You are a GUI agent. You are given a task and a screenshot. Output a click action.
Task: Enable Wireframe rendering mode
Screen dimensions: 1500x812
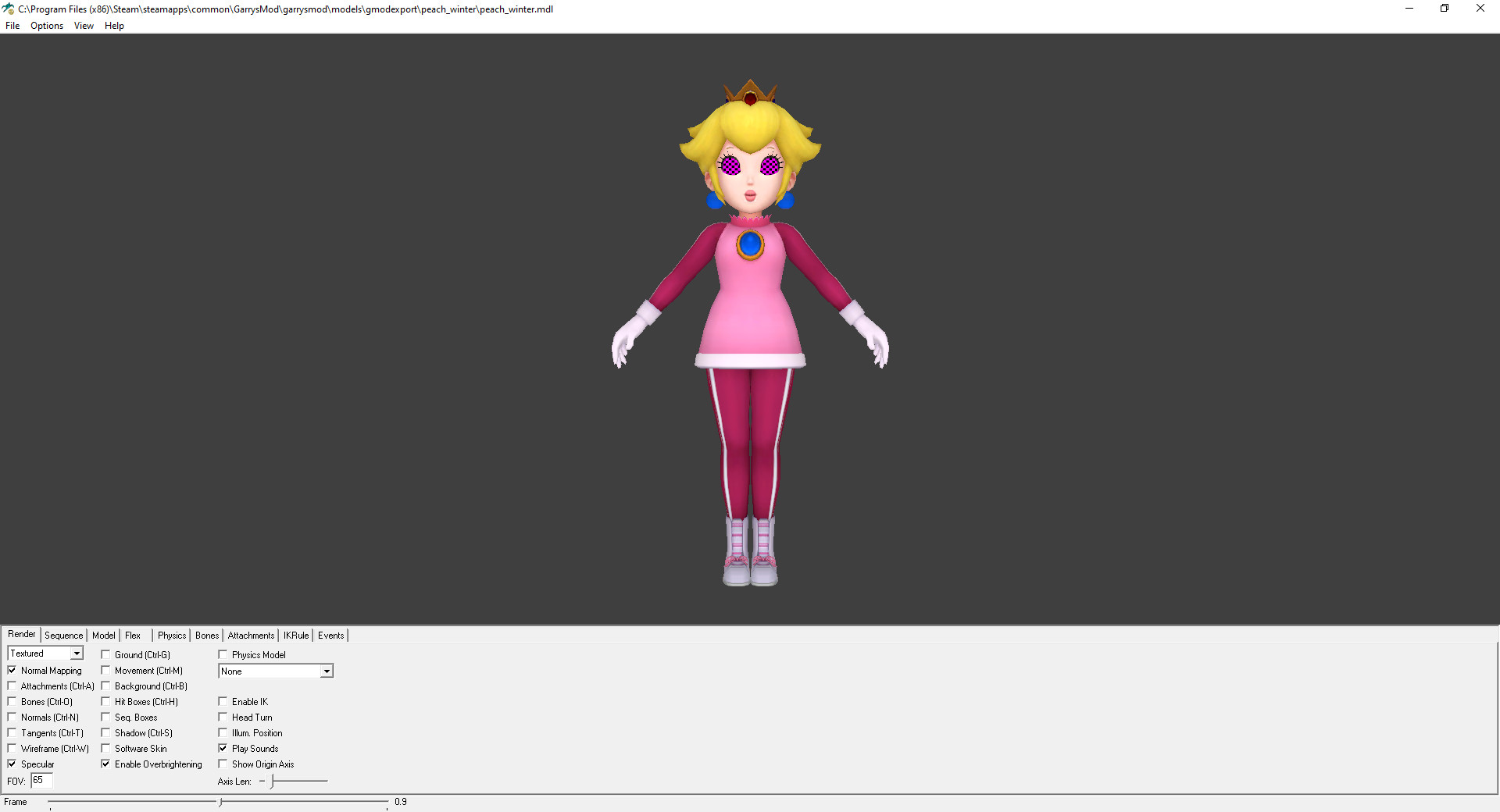coord(12,748)
